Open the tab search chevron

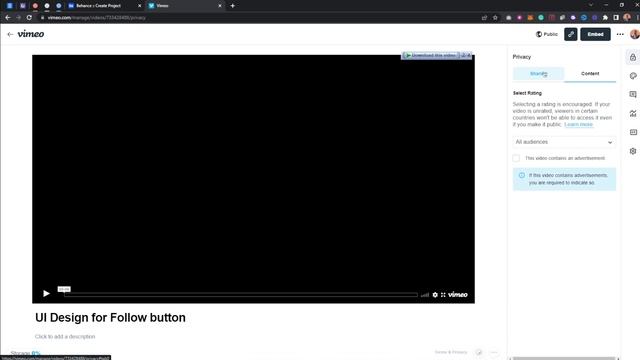pyautogui.click(x=591, y=5)
